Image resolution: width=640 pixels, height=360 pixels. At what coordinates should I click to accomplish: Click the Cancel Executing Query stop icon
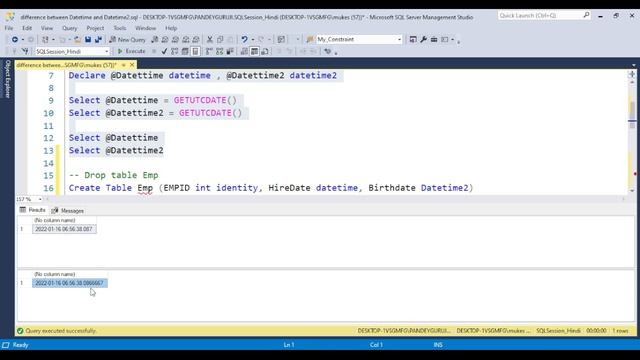tap(154, 51)
